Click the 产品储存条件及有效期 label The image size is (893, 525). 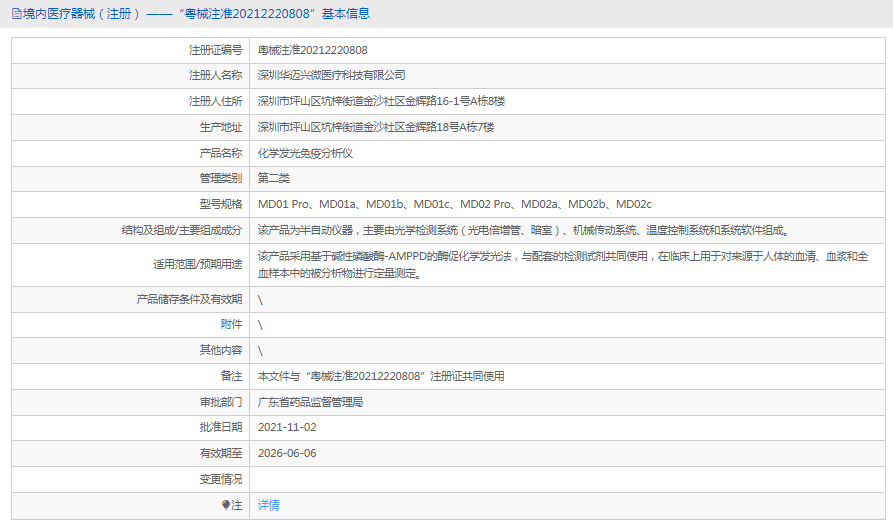tap(189, 299)
